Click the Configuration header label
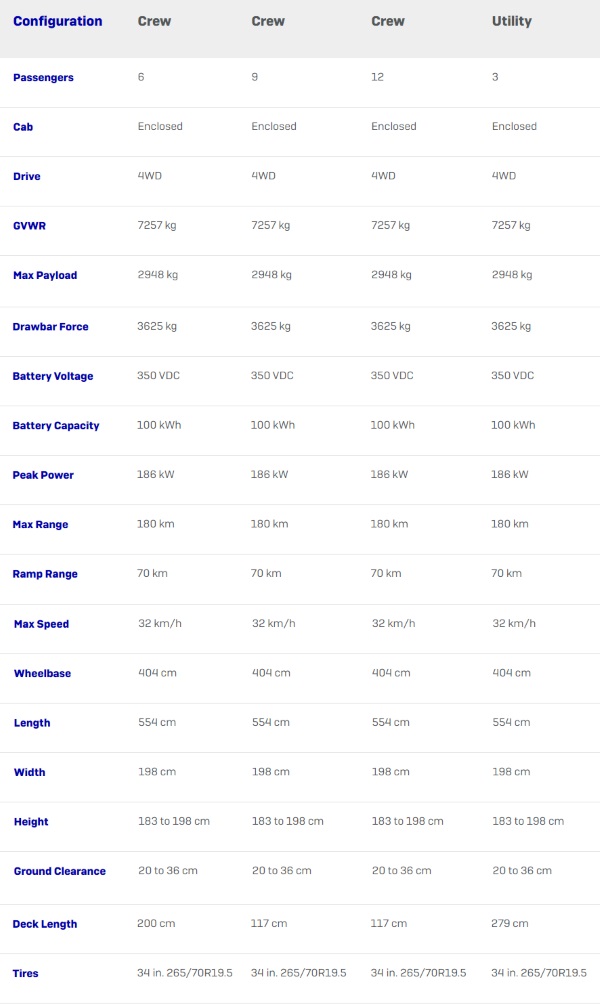Viewport: 600px width, 1007px height. [x=58, y=21]
